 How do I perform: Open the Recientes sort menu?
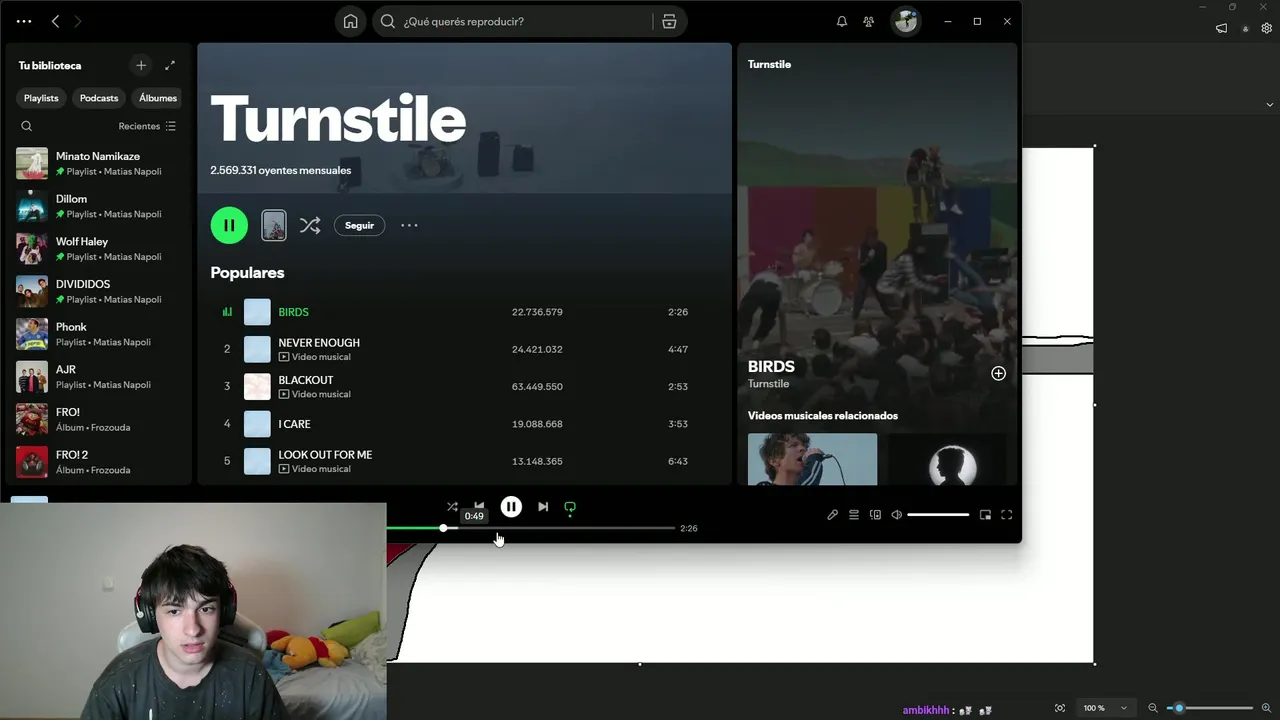tap(147, 126)
